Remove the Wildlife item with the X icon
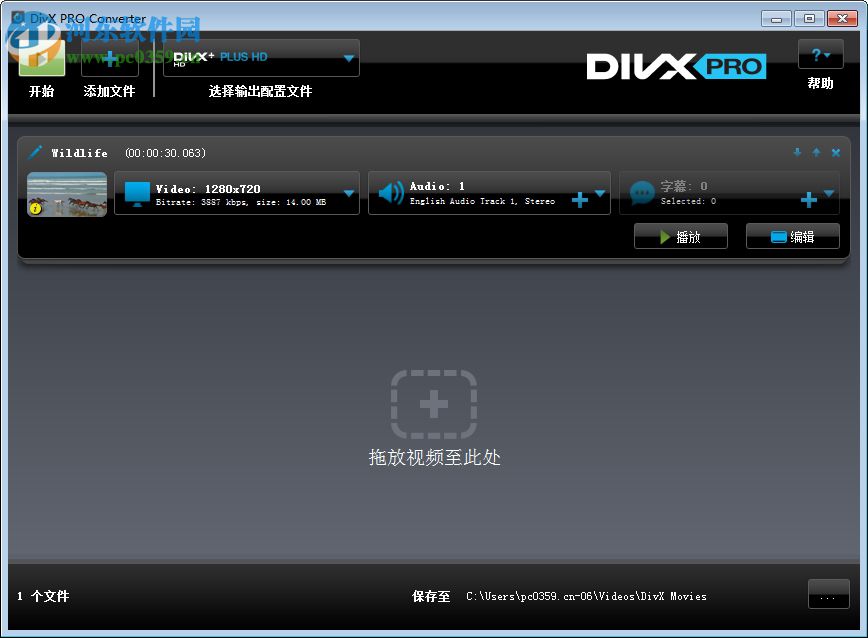This screenshot has height=638, width=868. [835, 152]
